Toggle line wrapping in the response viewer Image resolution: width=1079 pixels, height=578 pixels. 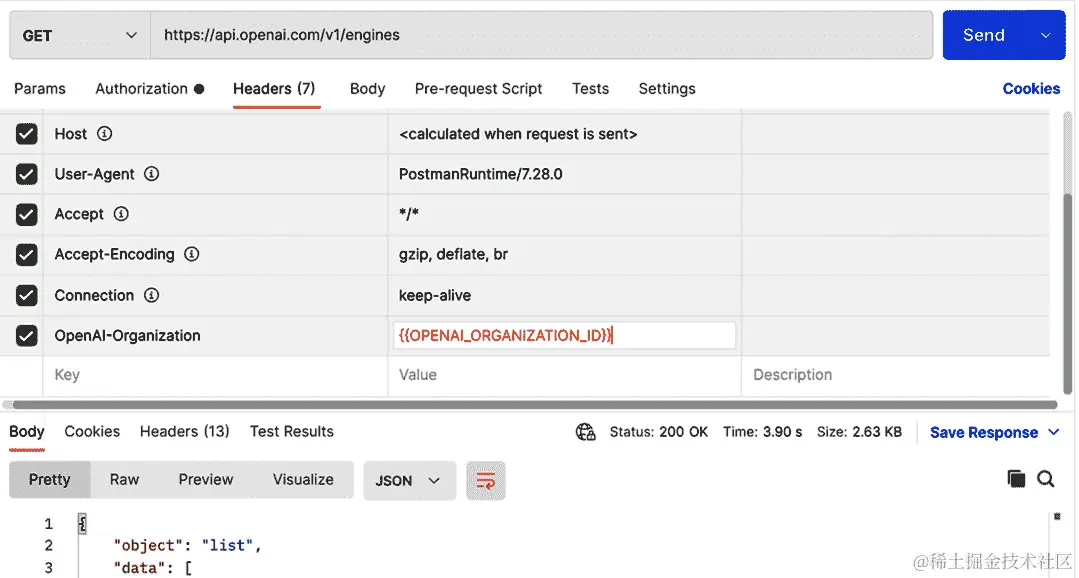point(486,479)
